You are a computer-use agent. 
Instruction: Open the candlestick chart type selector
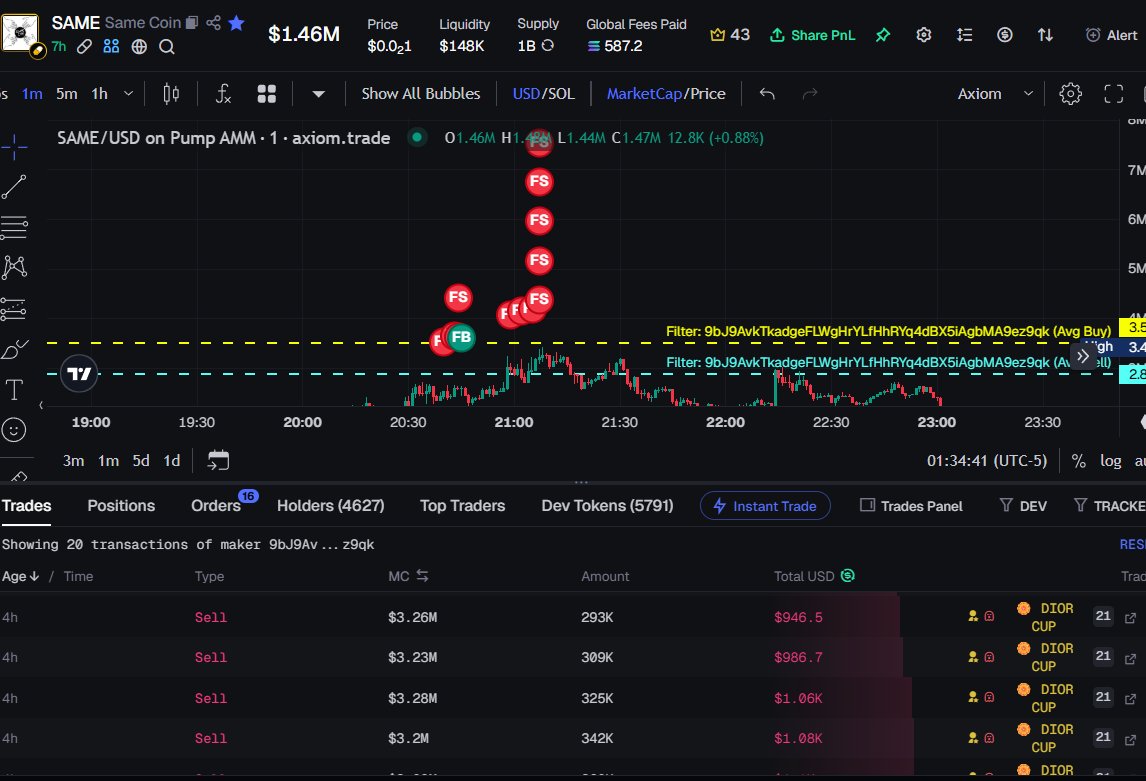tap(171, 94)
